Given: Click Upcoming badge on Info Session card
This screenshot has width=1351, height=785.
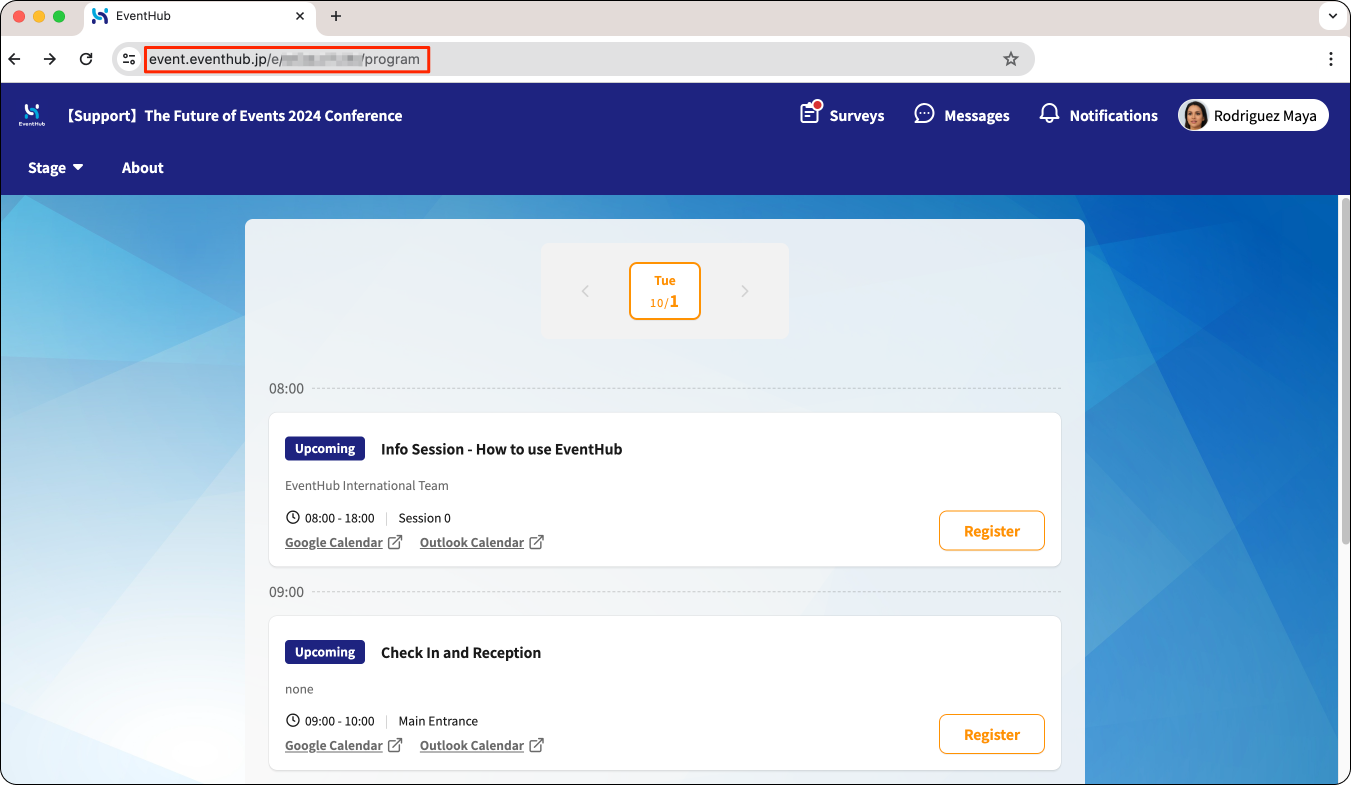Looking at the screenshot, I should coord(325,449).
